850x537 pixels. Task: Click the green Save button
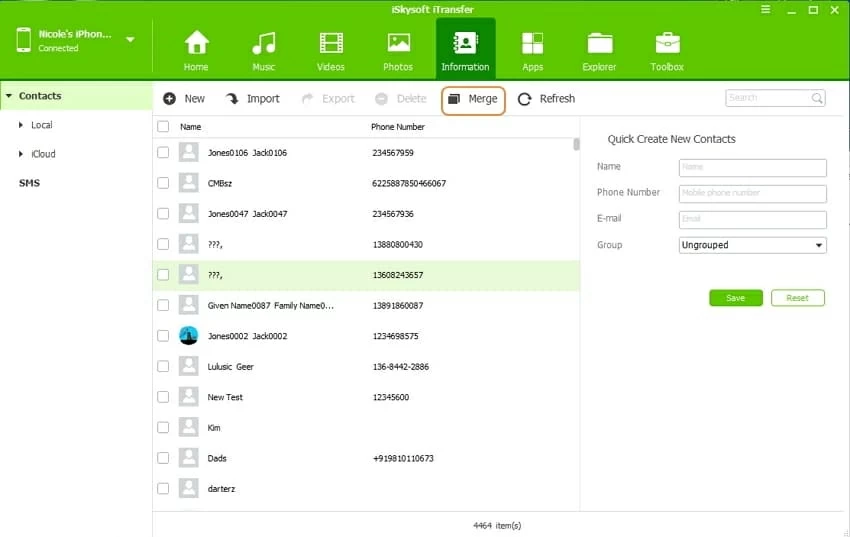[x=735, y=298]
